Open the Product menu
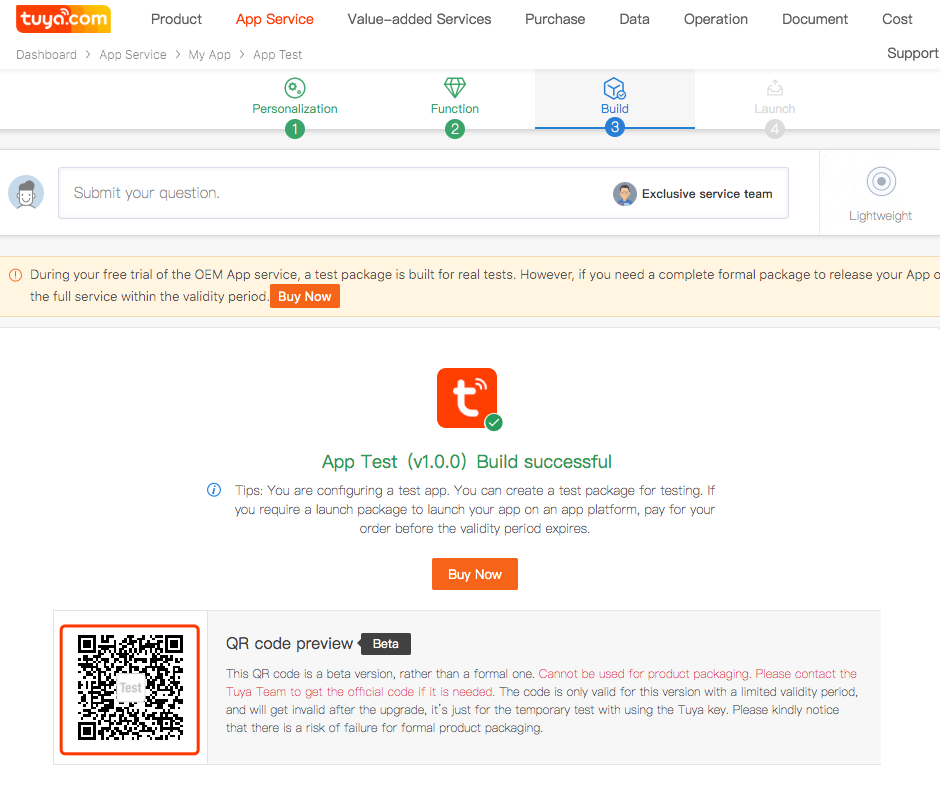 coord(176,19)
